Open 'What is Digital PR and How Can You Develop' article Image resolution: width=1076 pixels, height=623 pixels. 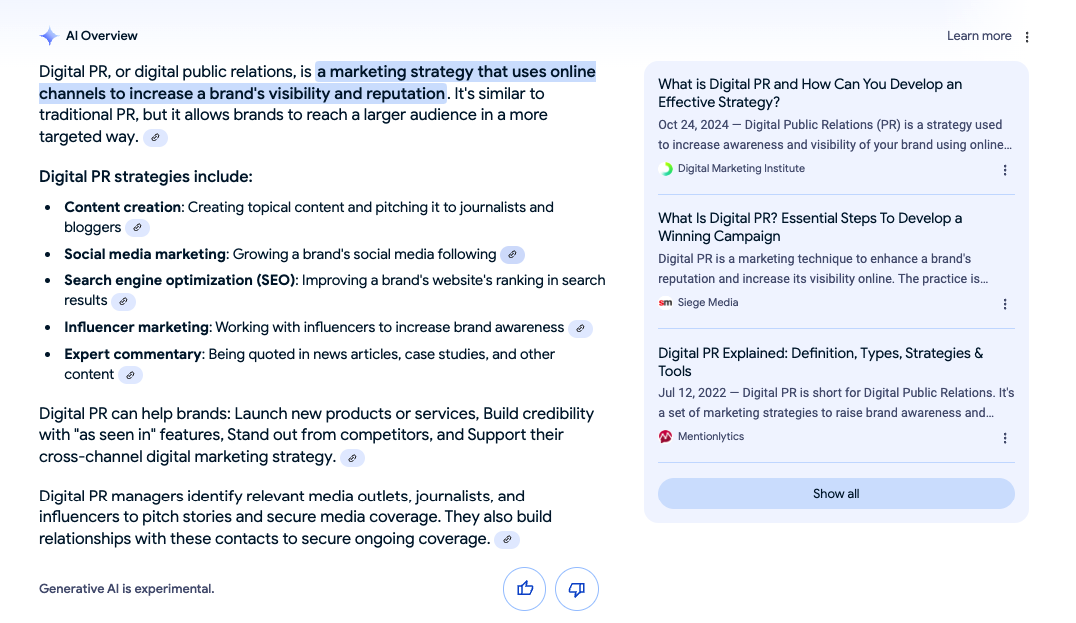coord(809,93)
